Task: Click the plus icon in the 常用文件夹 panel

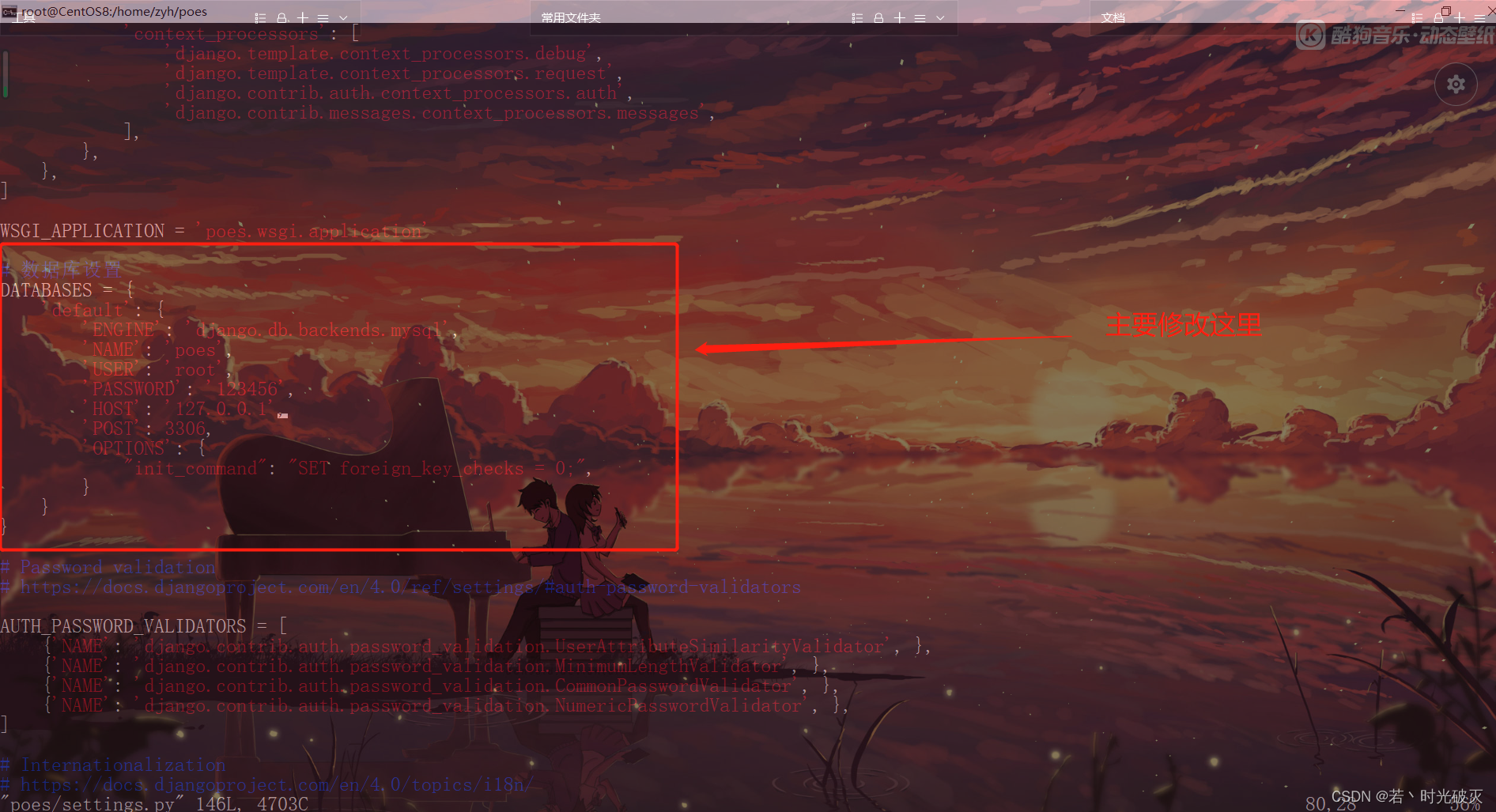Action: [x=899, y=17]
